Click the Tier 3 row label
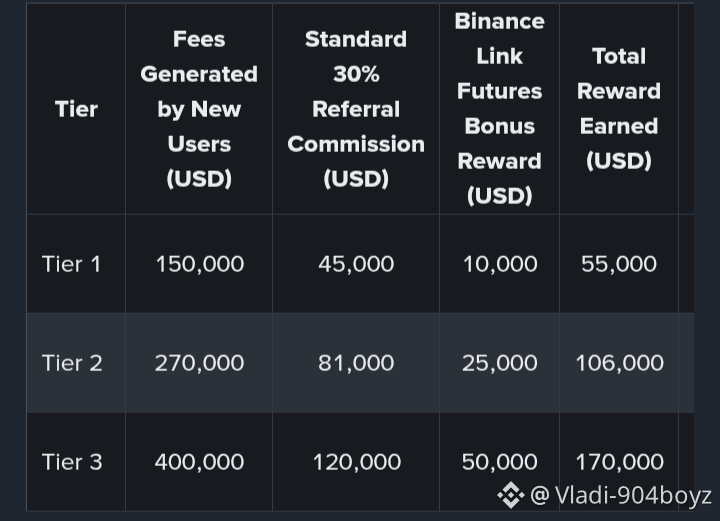Image resolution: width=720 pixels, height=521 pixels. [72, 462]
